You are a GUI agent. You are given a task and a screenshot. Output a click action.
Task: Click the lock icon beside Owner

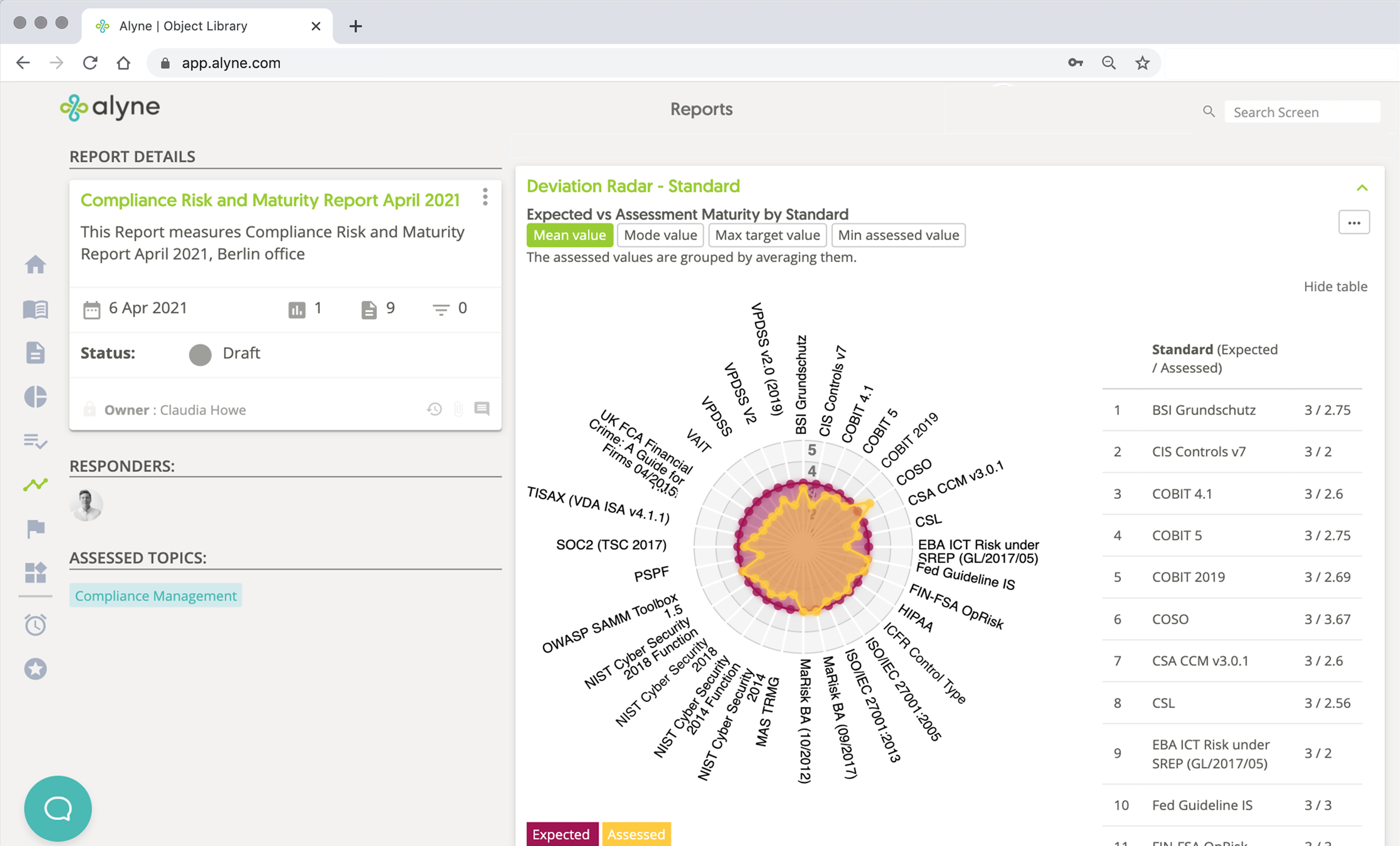click(x=89, y=409)
